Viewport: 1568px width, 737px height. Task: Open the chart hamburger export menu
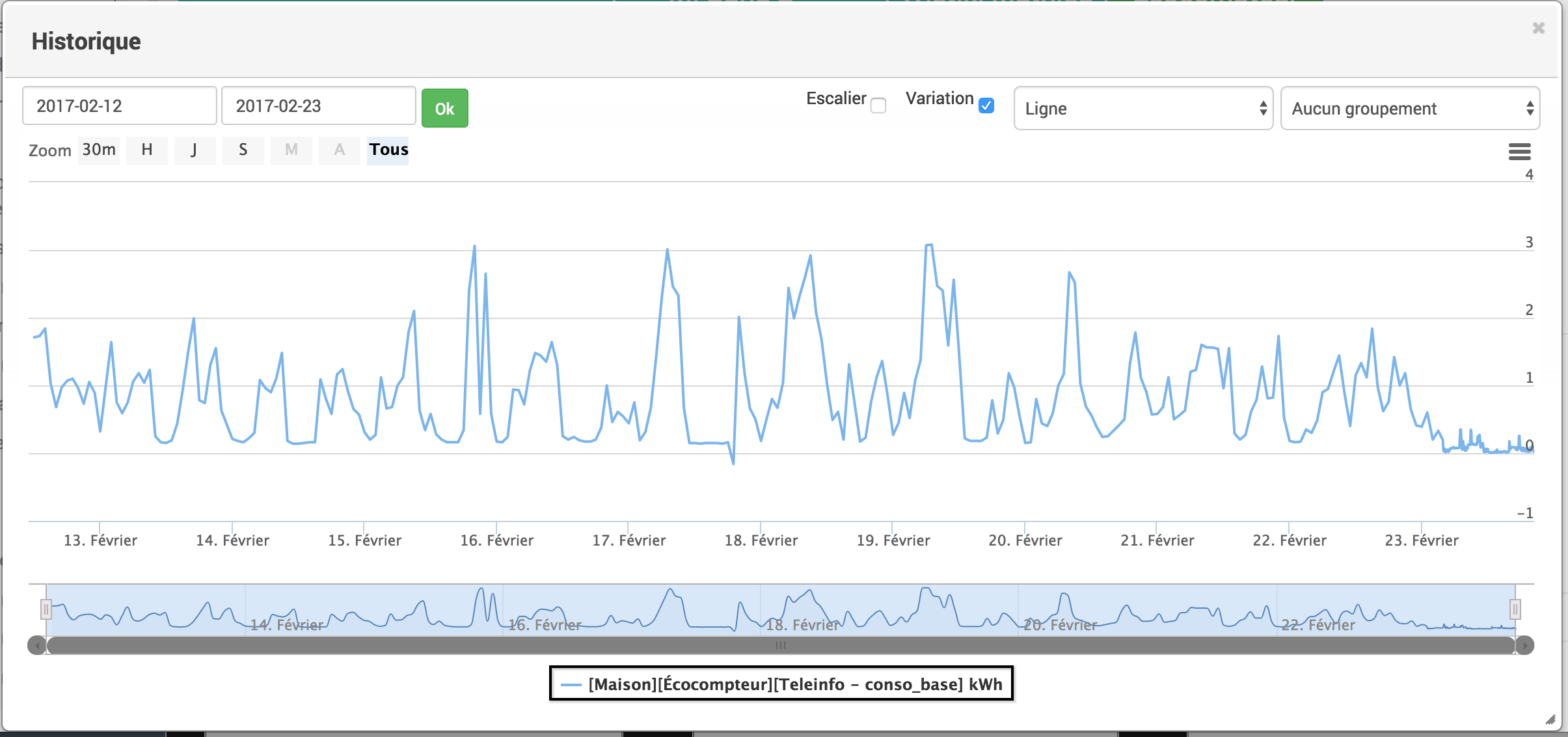click(1519, 152)
